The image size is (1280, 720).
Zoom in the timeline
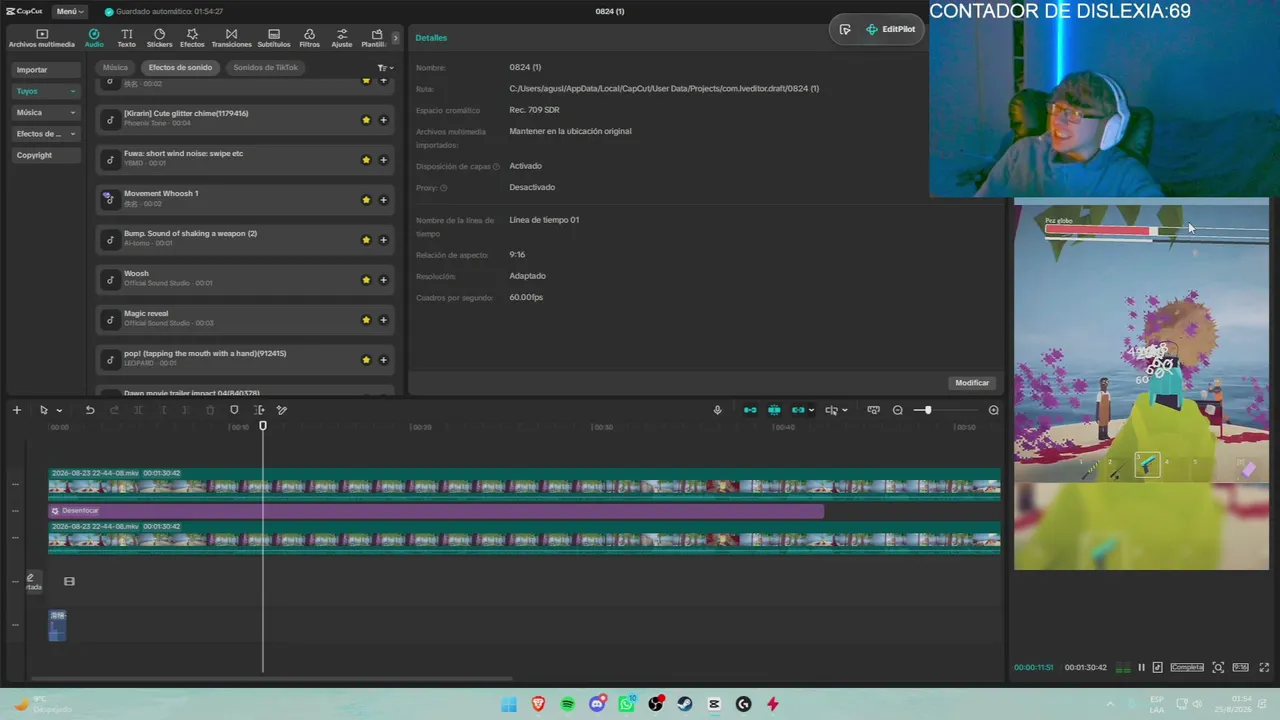point(993,410)
